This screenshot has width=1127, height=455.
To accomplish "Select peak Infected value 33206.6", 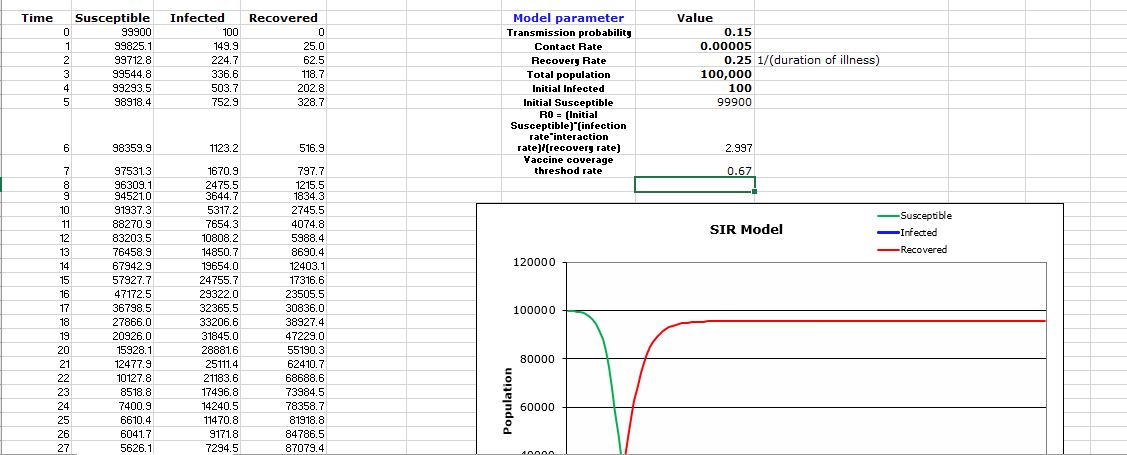I will click(197, 322).
